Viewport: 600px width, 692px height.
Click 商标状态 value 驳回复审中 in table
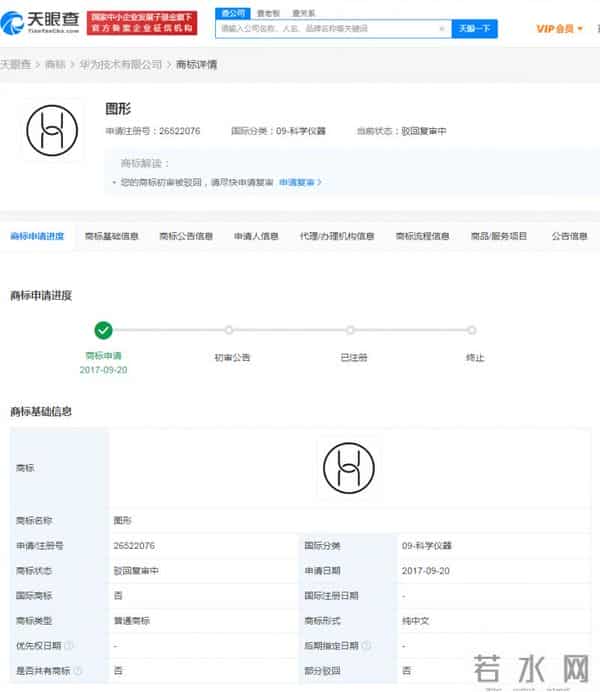[136, 571]
